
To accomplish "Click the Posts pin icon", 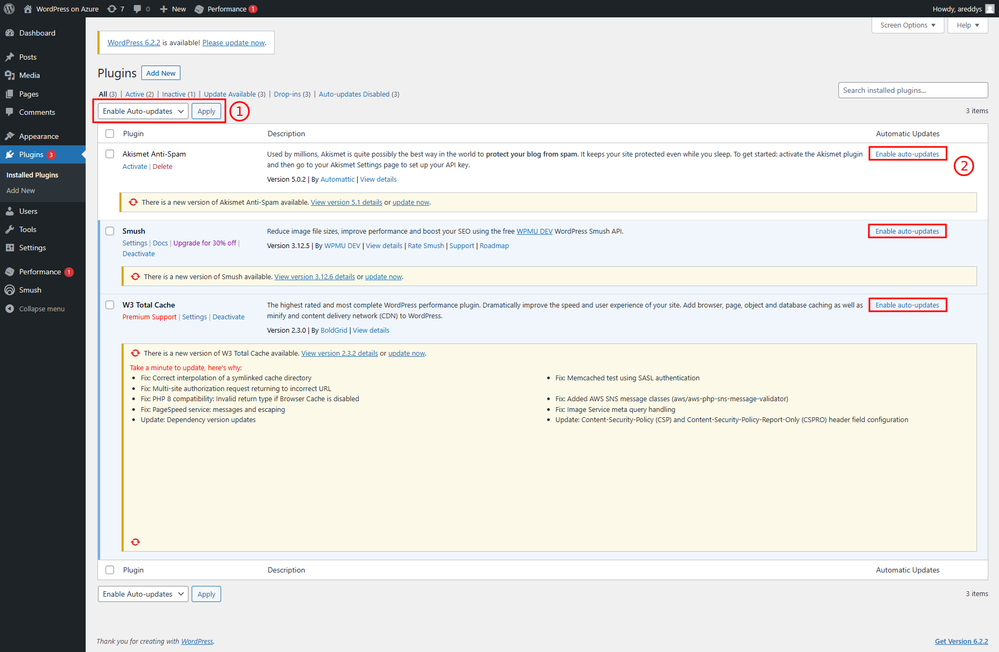I will point(10,57).
